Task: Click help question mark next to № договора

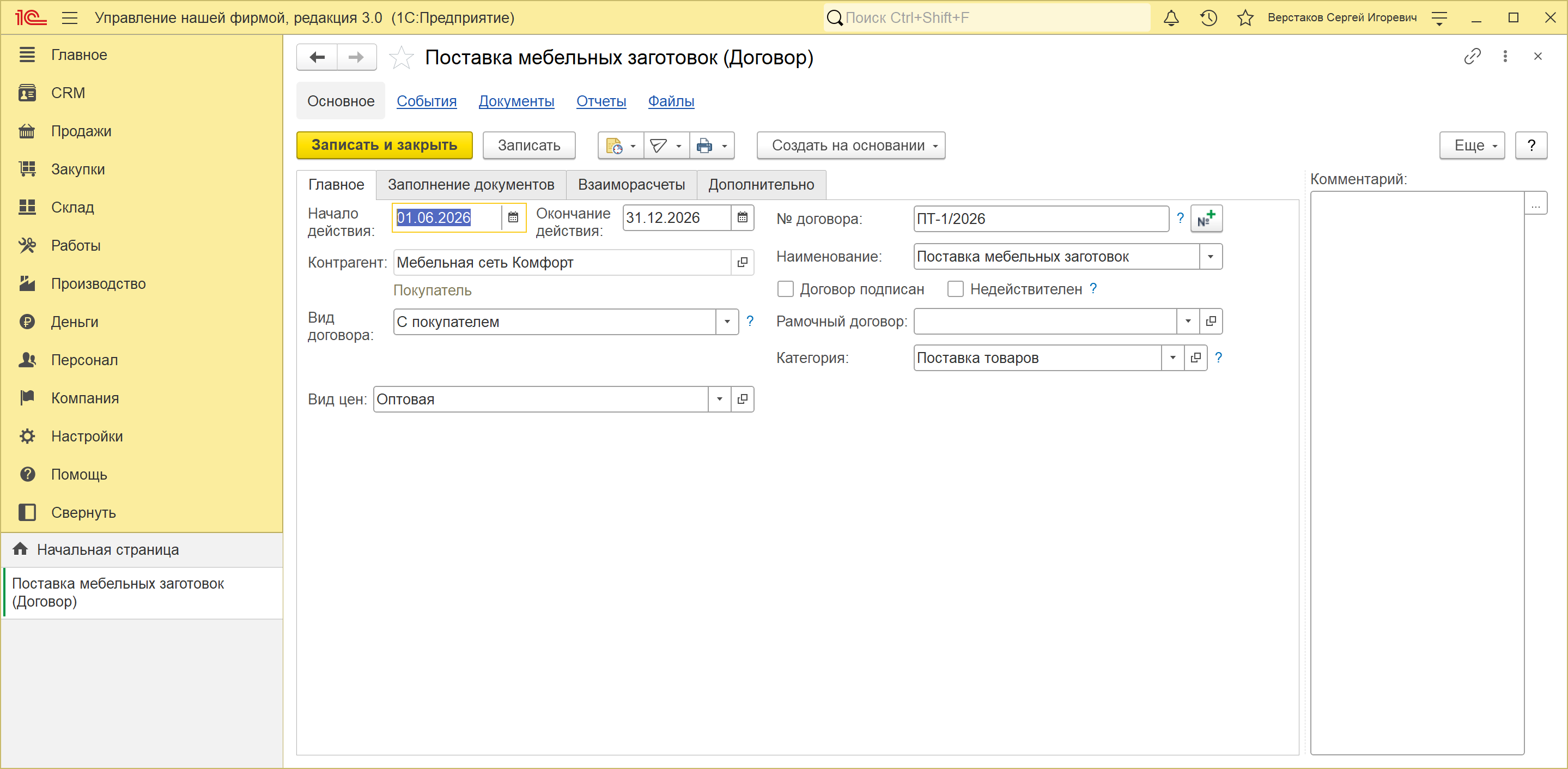Action: (x=1180, y=218)
